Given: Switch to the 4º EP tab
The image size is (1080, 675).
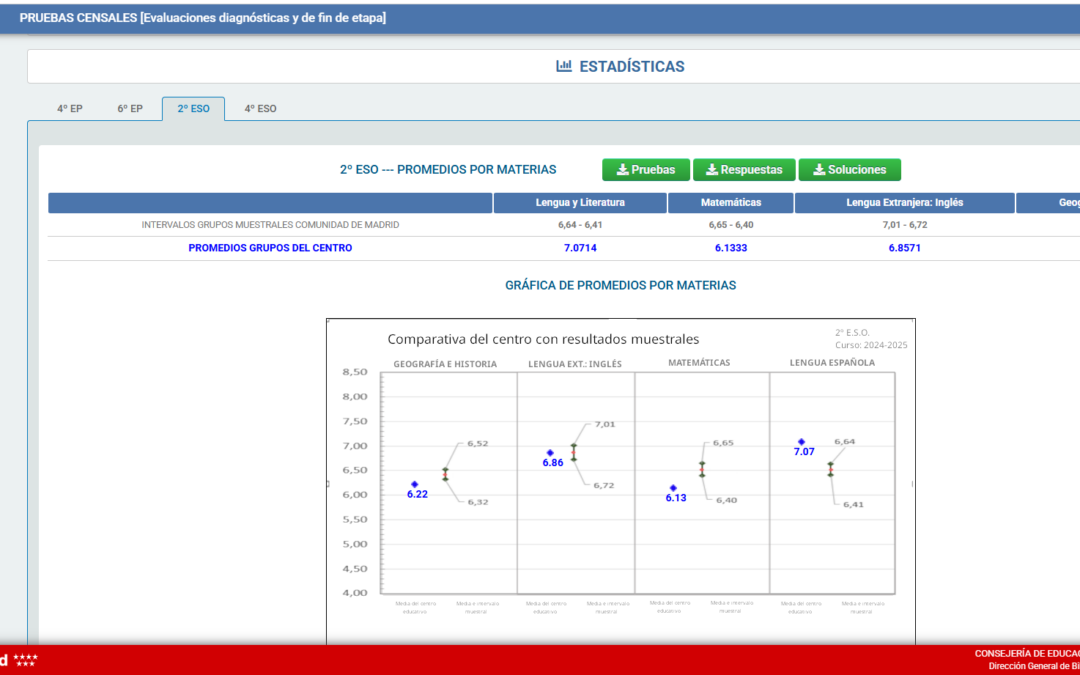Looking at the screenshot, I should coord(70,109).
